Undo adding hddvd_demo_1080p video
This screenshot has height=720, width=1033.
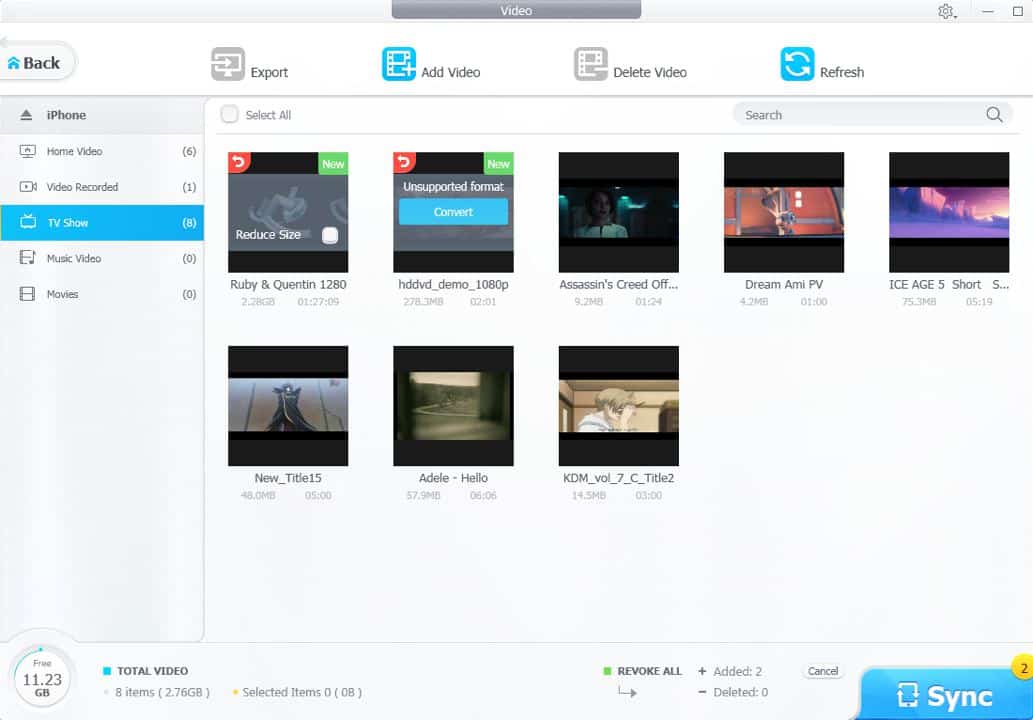tap(405, 162)
